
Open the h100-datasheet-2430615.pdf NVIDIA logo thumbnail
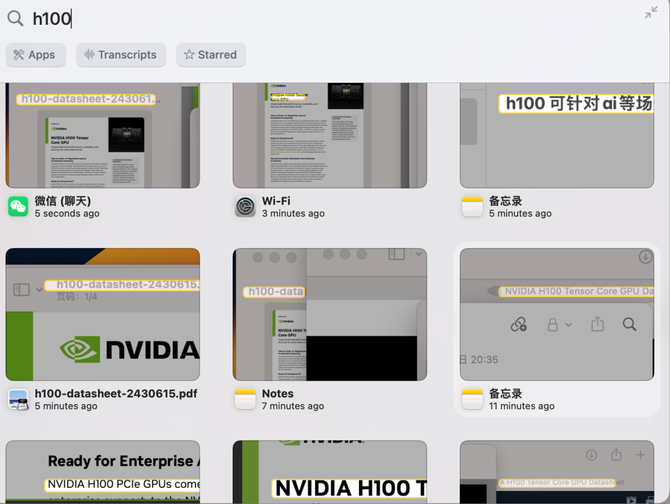pos(103,314)
